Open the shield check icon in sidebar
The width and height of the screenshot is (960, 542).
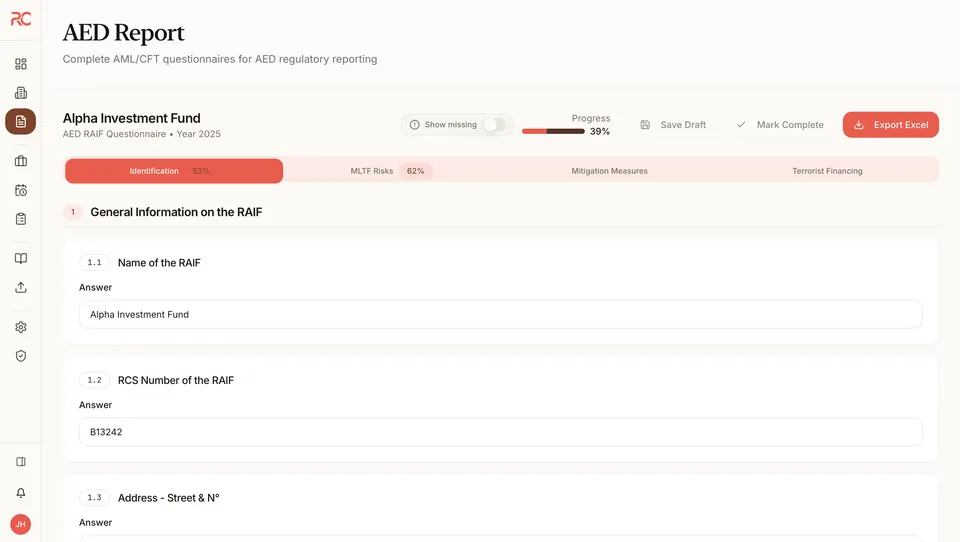pyautogui.click(x=21, y=356)
